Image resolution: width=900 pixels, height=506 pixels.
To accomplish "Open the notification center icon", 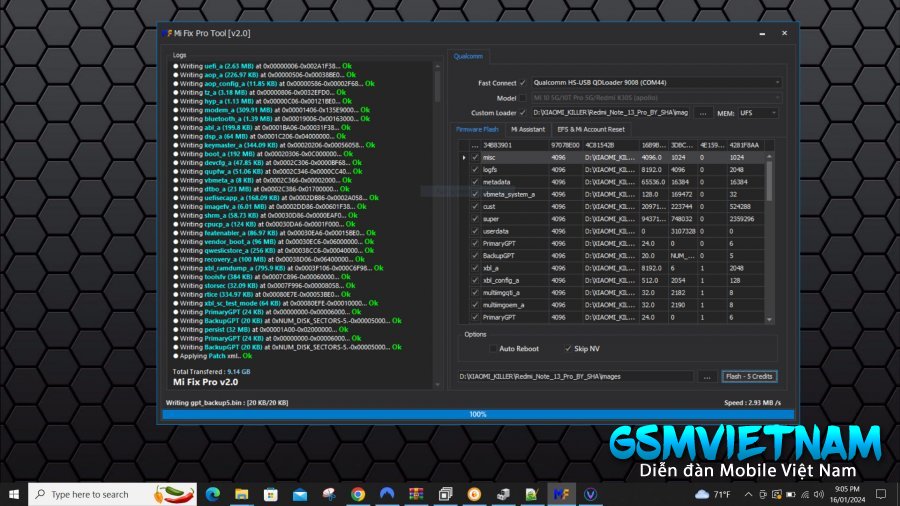I will click(881, 494).
